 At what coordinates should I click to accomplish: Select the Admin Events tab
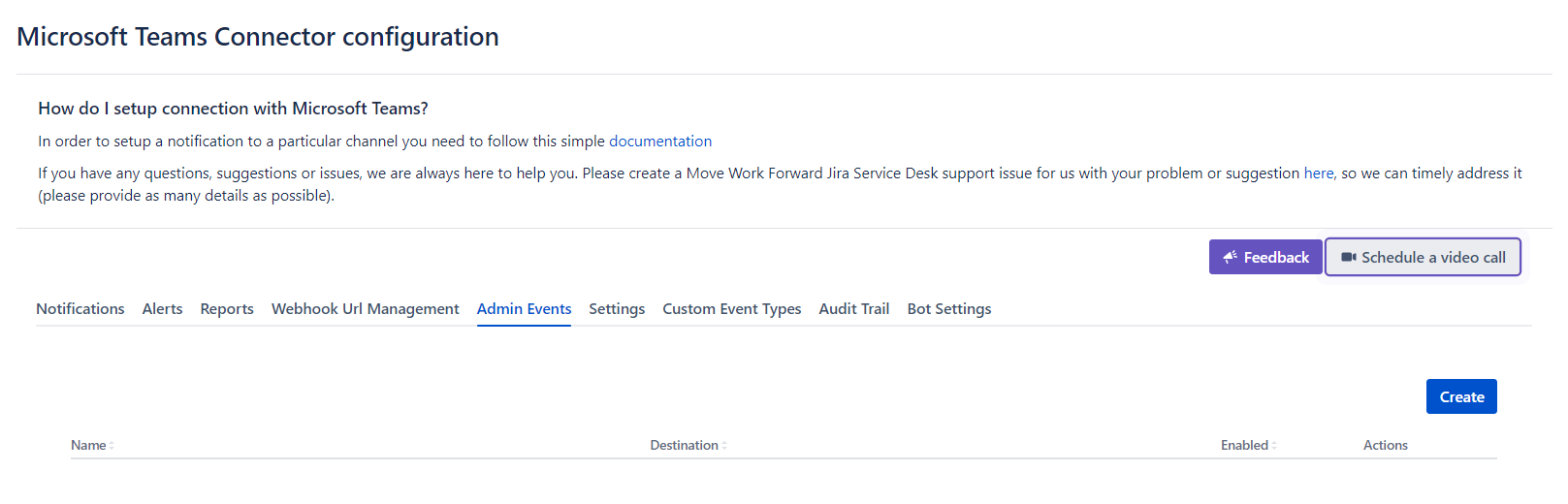coord(524,309)
